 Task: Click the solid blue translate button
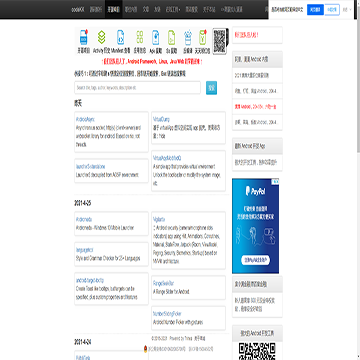315,10
